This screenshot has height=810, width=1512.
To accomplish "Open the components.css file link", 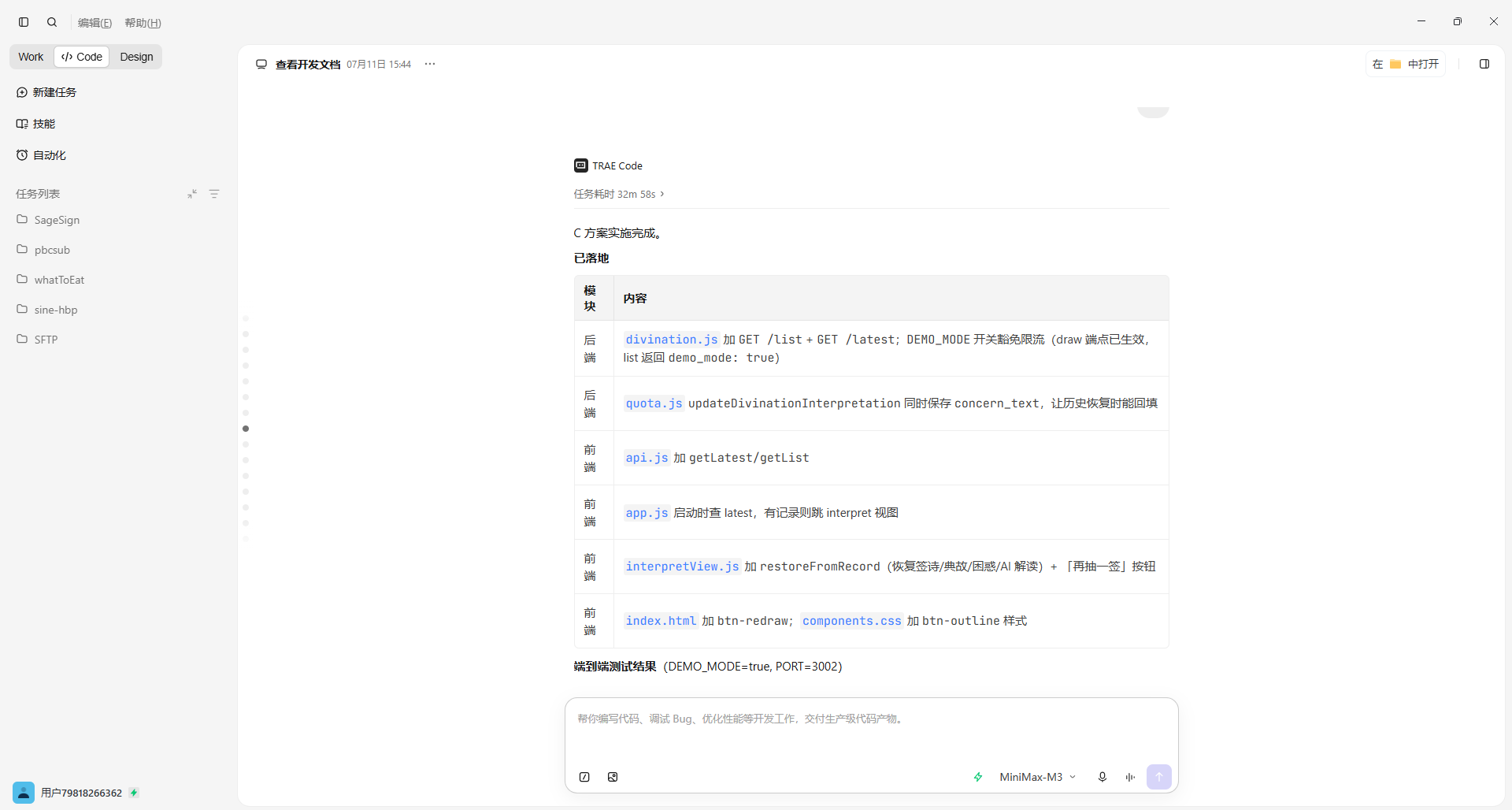I will coord(851,621).
